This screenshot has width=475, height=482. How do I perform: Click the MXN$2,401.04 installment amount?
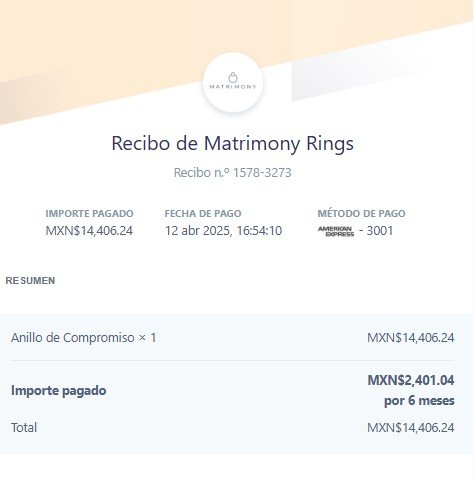(x=411, y=380)
